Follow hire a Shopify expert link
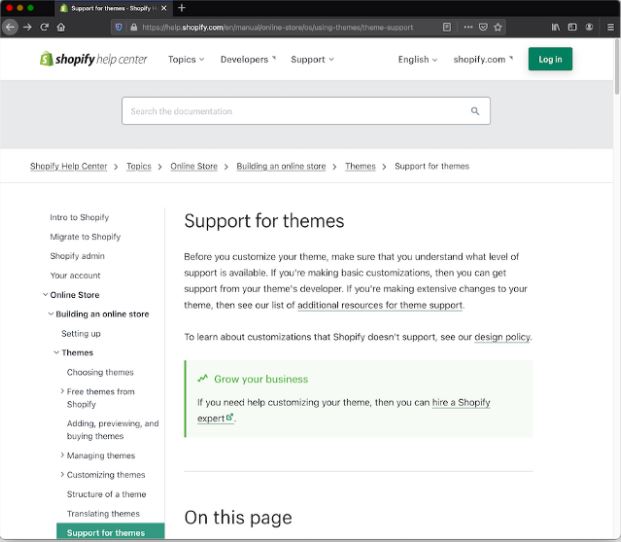 [x=461, y=403]
